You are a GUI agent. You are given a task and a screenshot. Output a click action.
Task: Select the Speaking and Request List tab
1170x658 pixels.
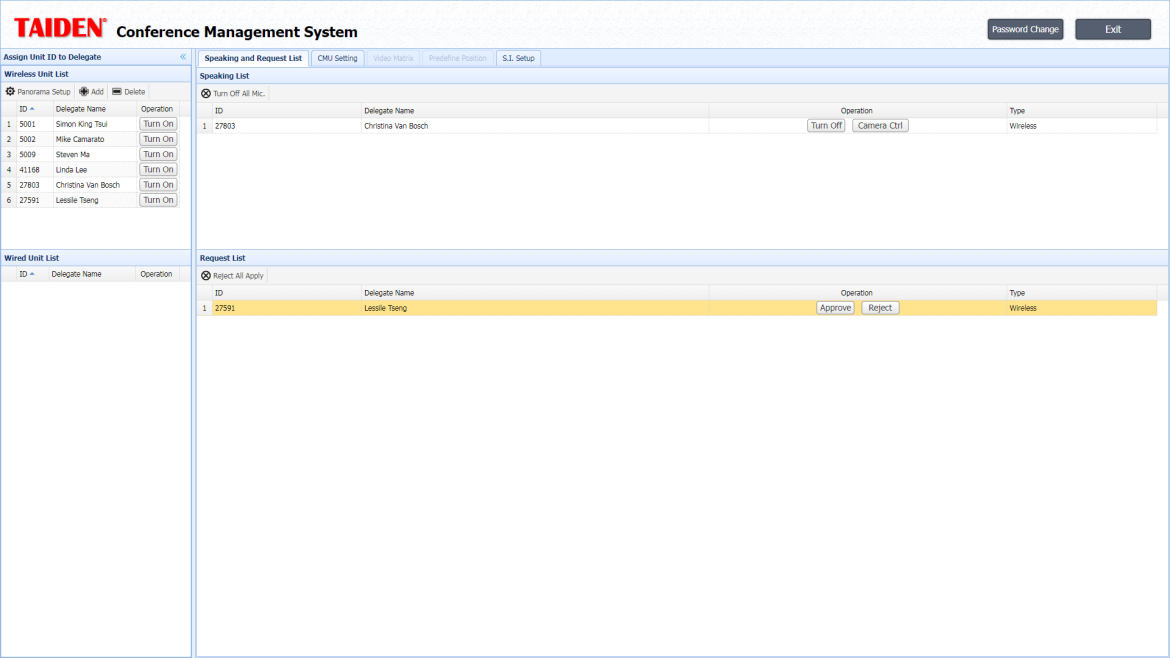coord(253,58)
